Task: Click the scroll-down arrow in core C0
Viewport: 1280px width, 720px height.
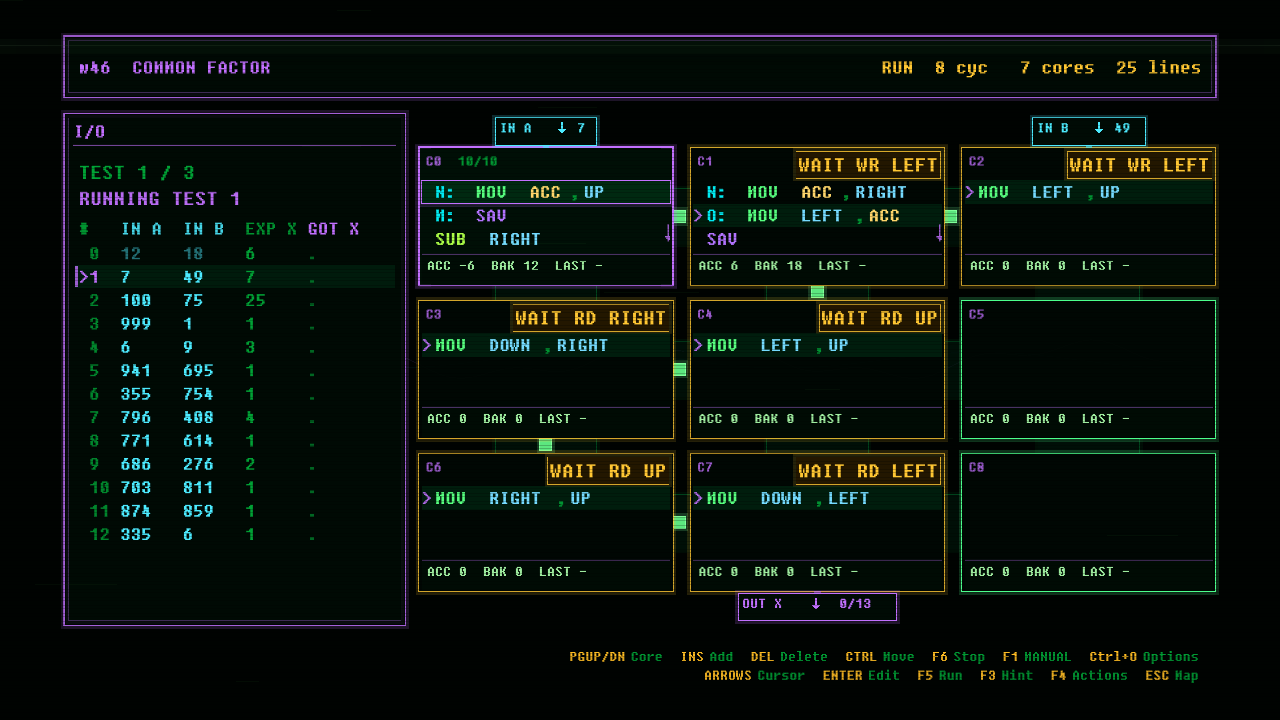Action: (x=667, y=234)
